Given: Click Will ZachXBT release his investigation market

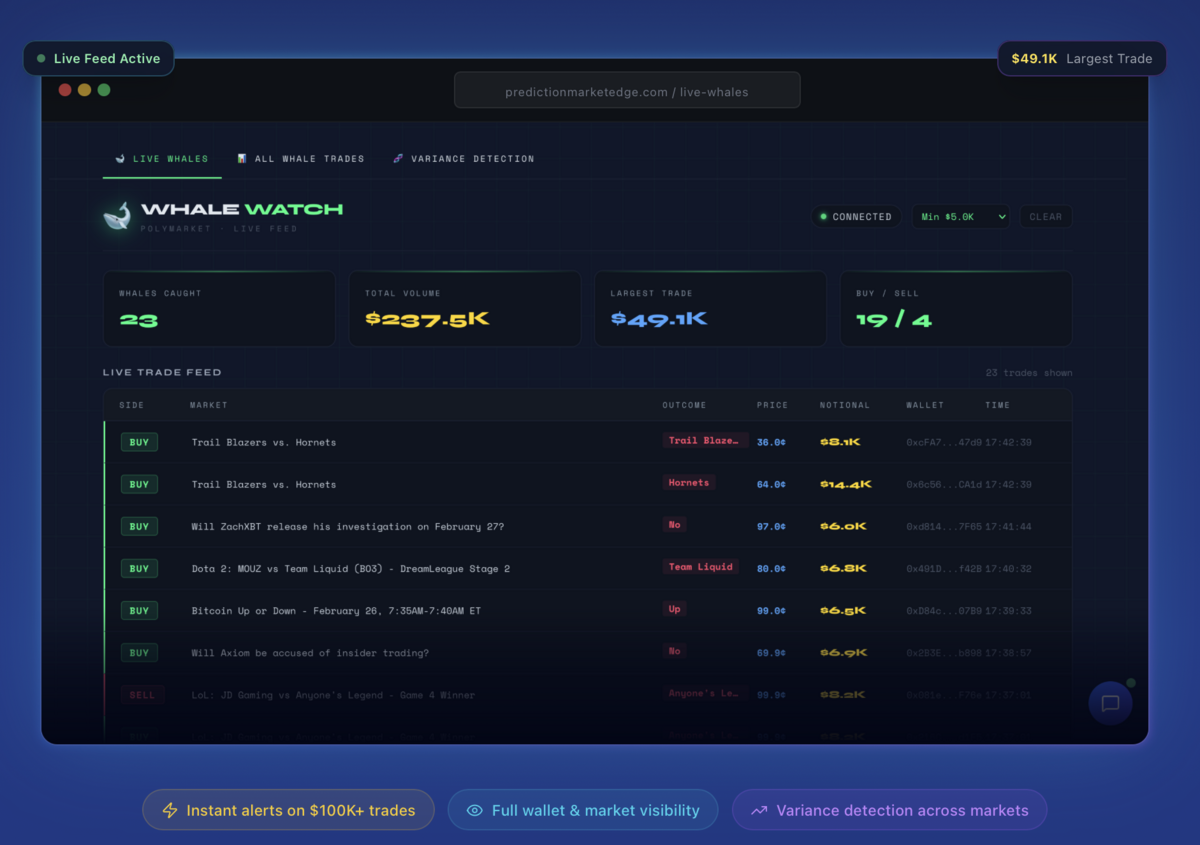Looking at the screenshot, I should 348,526.
